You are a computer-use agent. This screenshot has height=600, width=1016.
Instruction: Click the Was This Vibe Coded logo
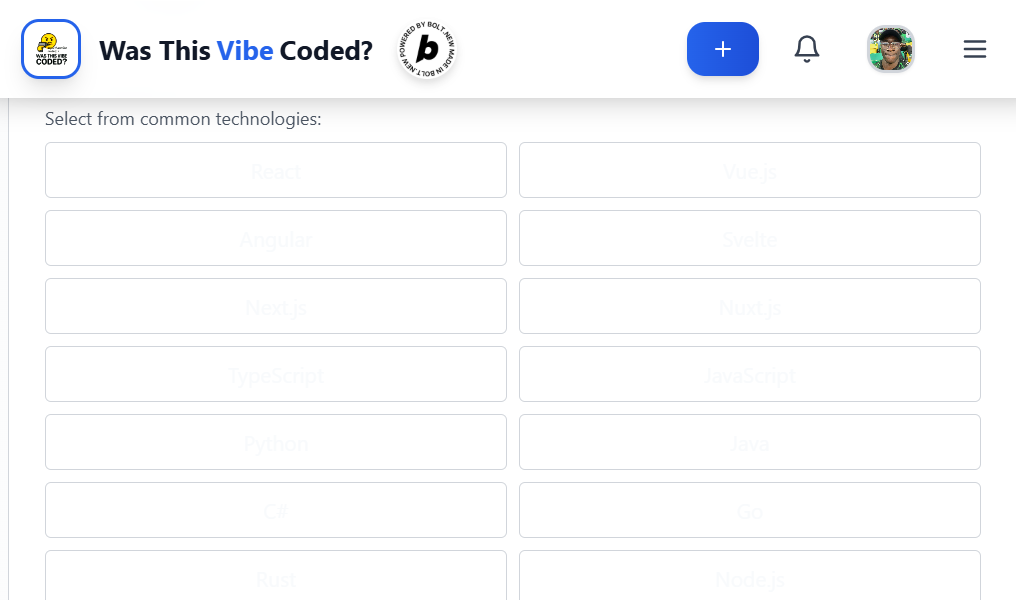click(x=50, y=49)
